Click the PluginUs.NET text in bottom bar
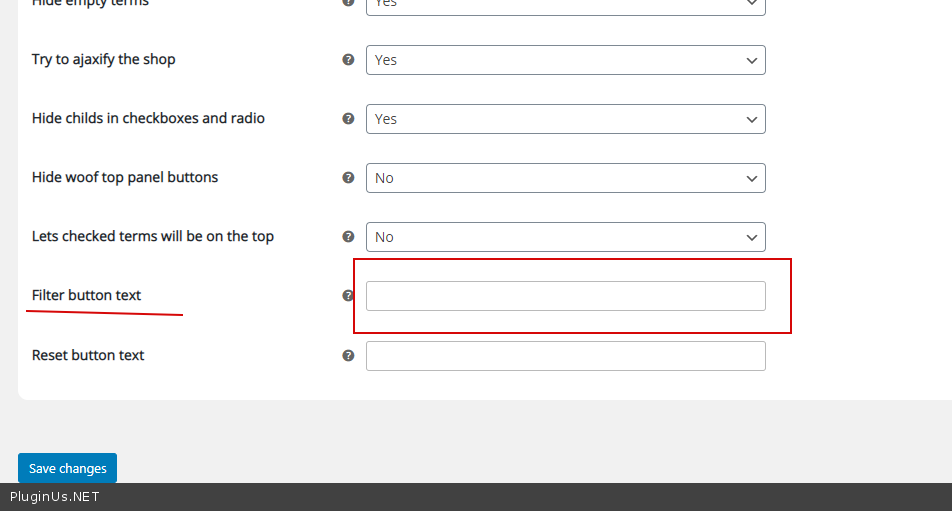Viewport: 952px width, 511px height. 55,497
